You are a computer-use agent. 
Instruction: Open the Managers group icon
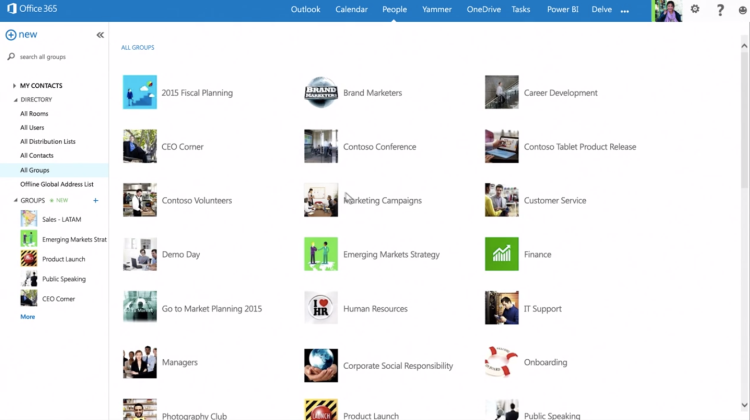click(140, 362)
